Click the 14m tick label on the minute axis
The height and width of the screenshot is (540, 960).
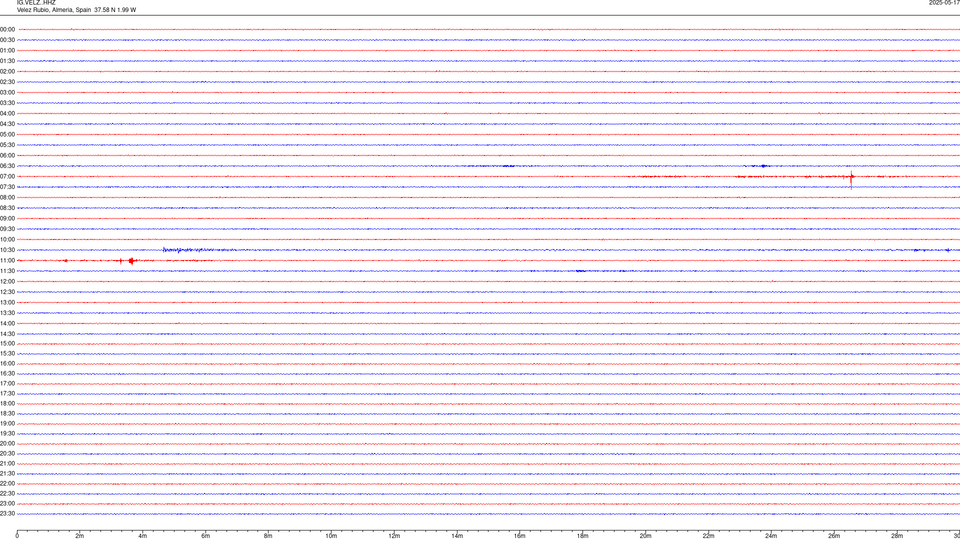[x=457, y=536]
